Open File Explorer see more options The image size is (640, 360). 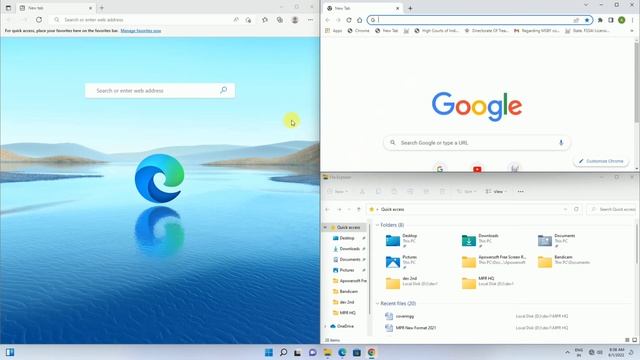520,191
